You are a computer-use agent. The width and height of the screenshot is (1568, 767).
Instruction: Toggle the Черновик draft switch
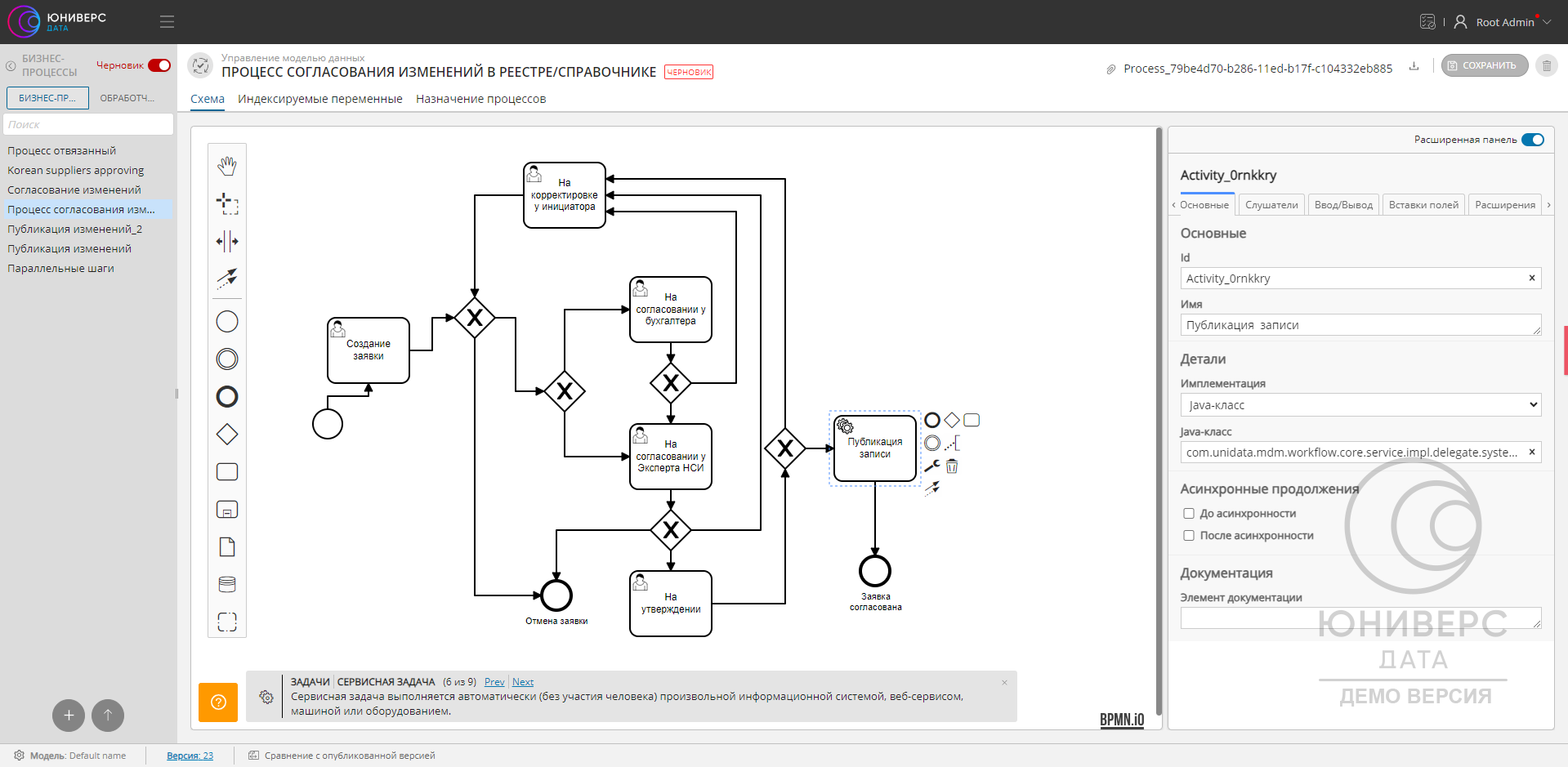coord(159,65)
